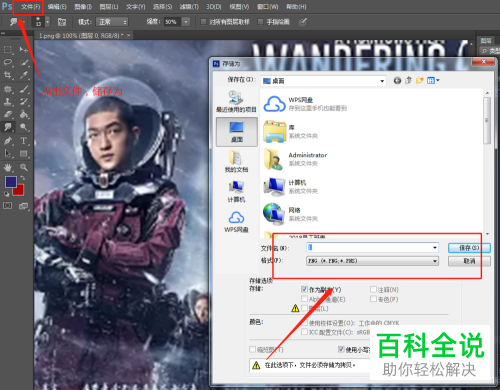Open the Layer (L) menu
The image size is (500, 390).
pos(109,7)
